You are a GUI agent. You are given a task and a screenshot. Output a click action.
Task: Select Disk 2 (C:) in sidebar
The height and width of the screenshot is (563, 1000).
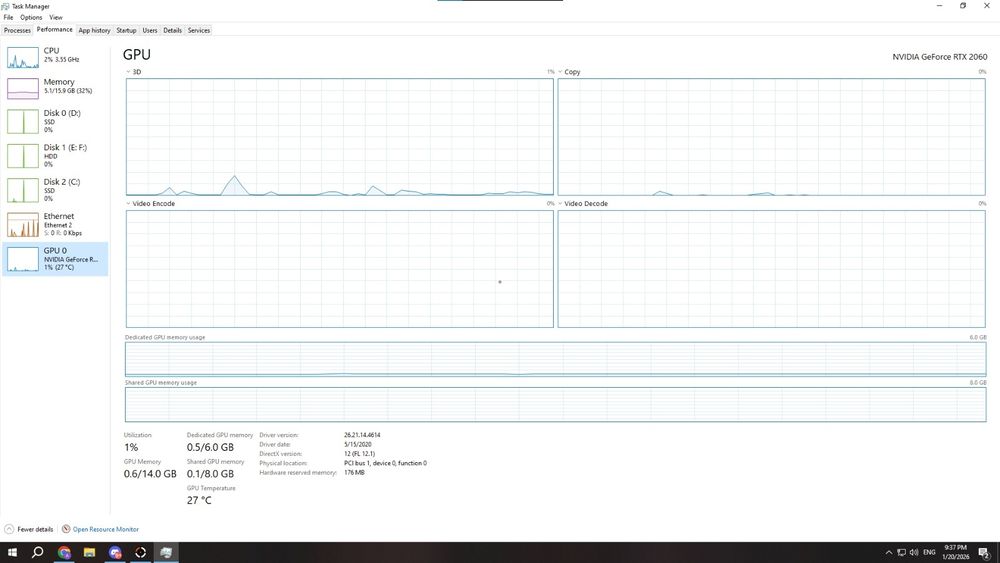(55, 190)
